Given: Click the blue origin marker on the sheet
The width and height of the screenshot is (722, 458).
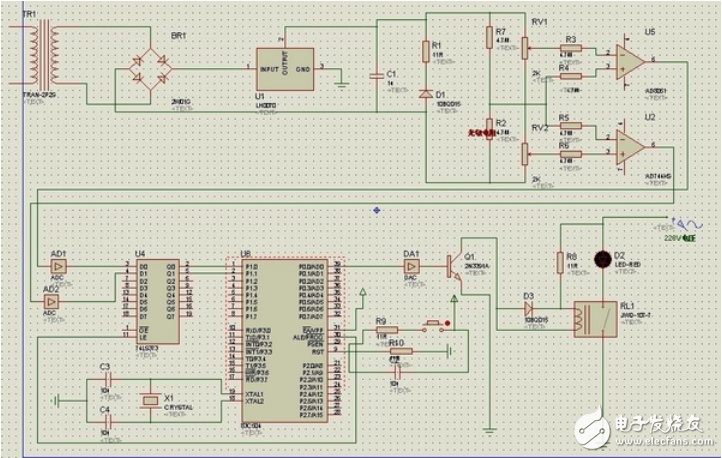Looking at the screenshot, I should (x=376, y=210).
